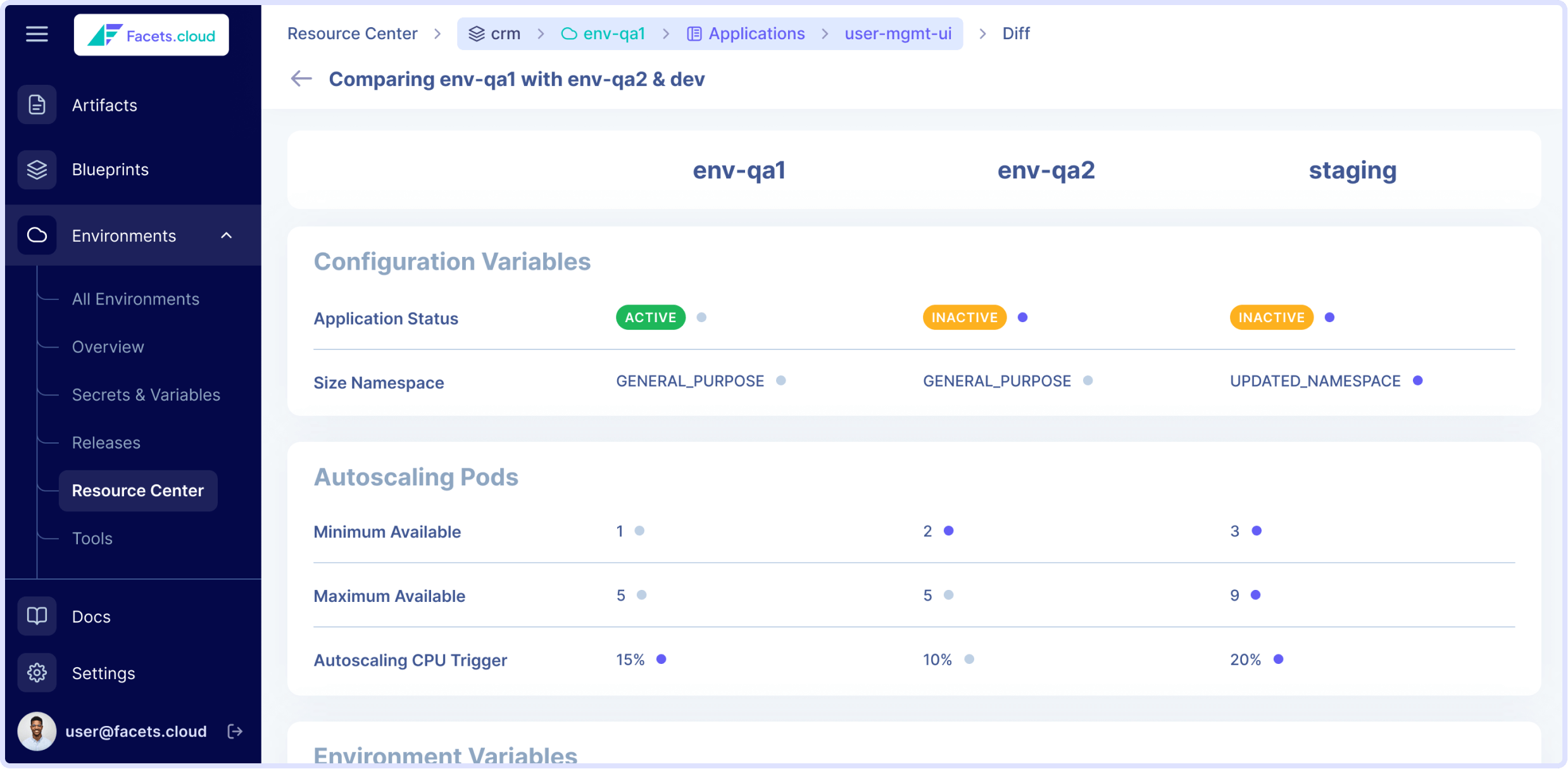Image resolution: width=1568 pixels, height=769 pixels.
Task: Open the Settings sidebar icon
Action: [37, 673]
